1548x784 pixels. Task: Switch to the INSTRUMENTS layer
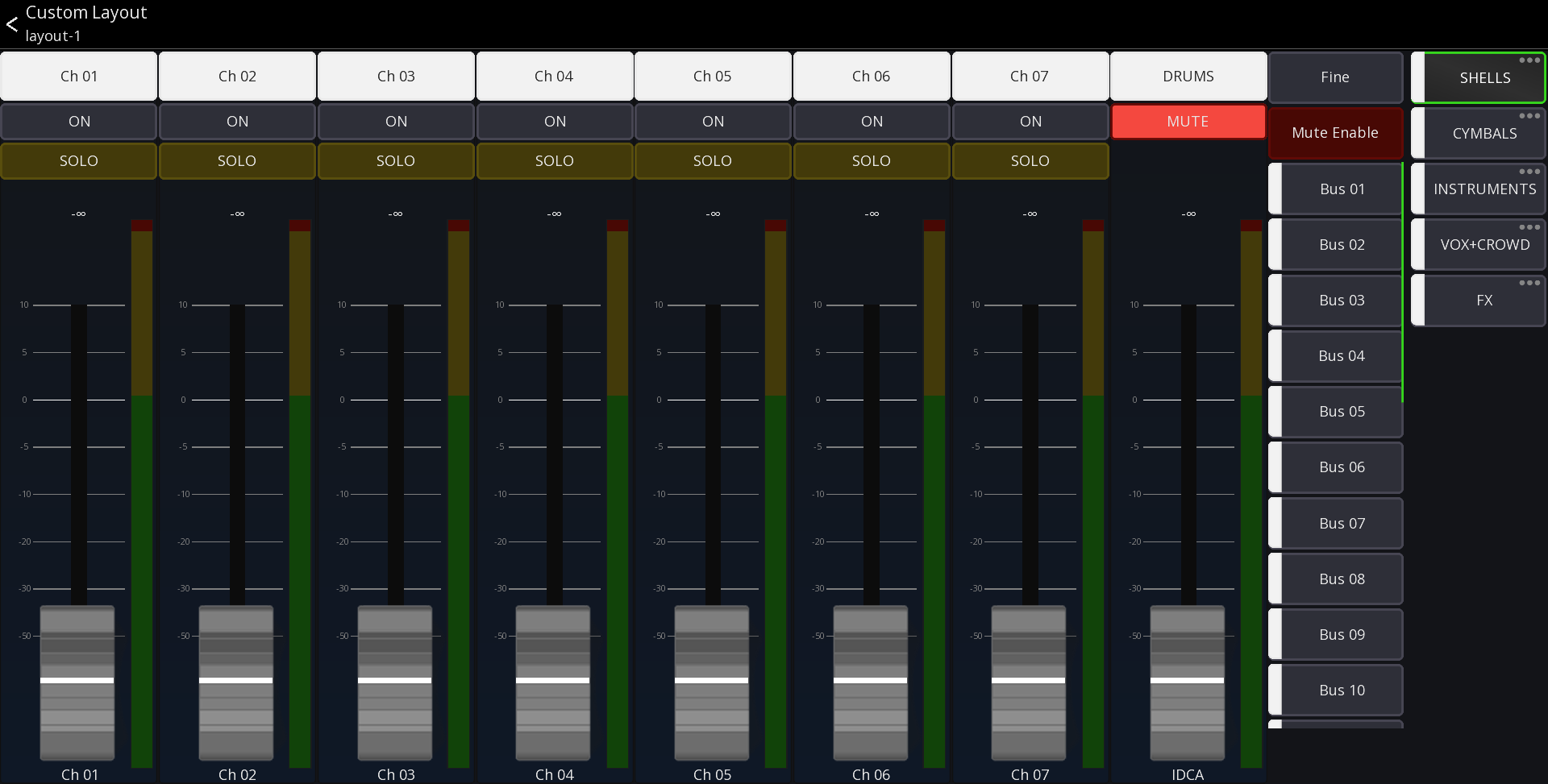[1479, 189]
